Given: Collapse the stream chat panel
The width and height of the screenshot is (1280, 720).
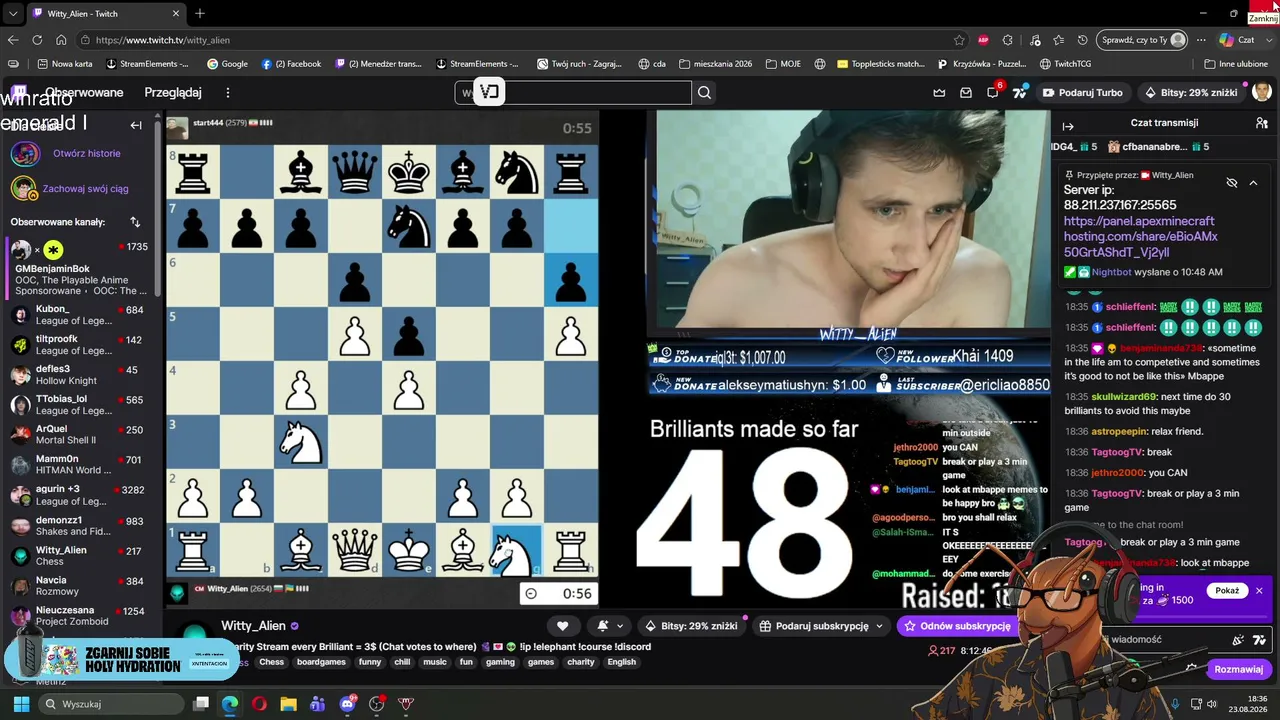Looking at the screenshot, I should click(1068, 126).
